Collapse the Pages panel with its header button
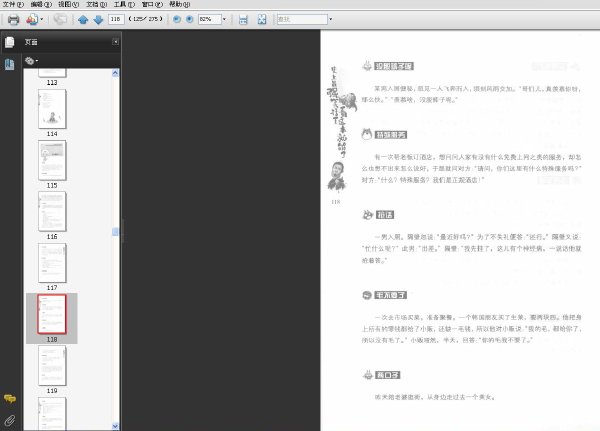Screen dimensions: 600x431 click(x=116, y=42)
